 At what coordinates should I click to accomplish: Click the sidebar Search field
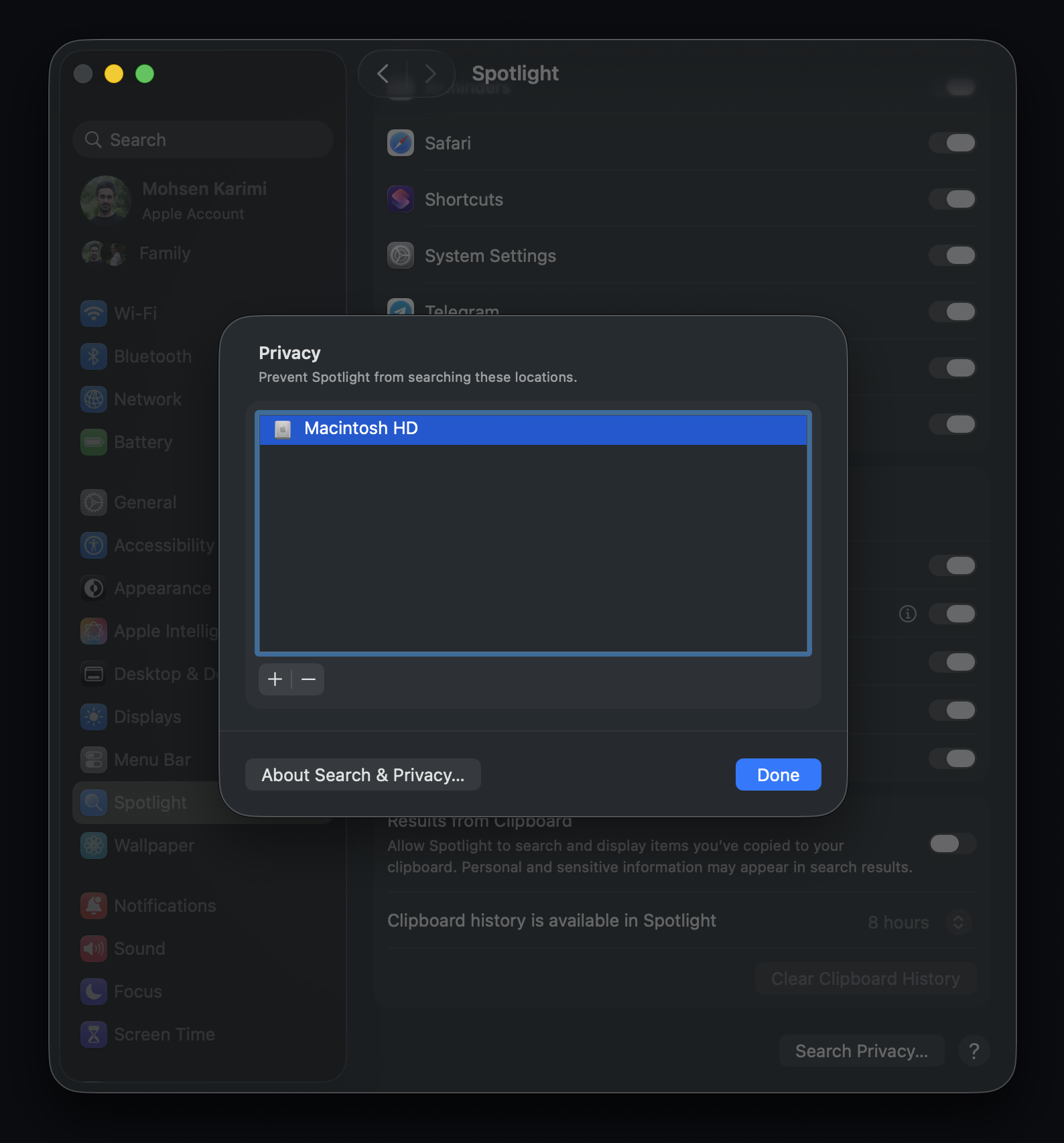[203, 139]
